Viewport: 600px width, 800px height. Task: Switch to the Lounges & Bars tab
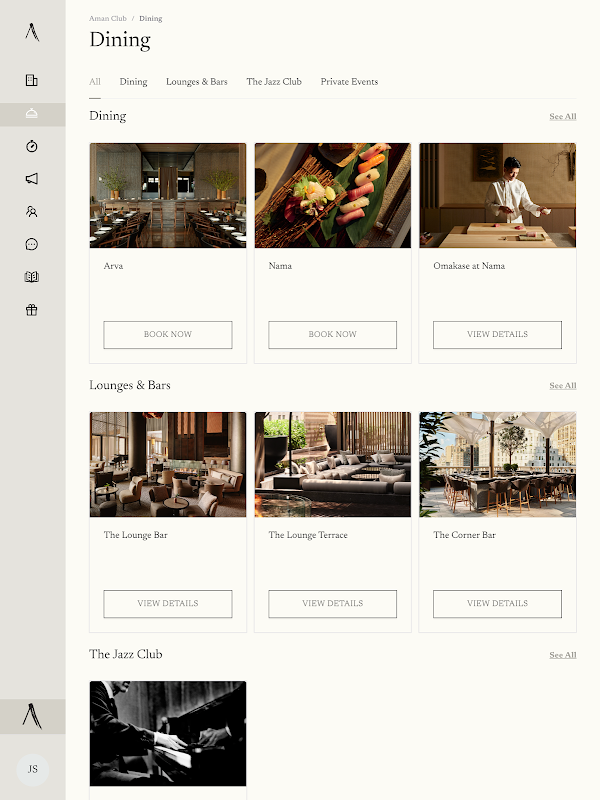click(196, 82)
